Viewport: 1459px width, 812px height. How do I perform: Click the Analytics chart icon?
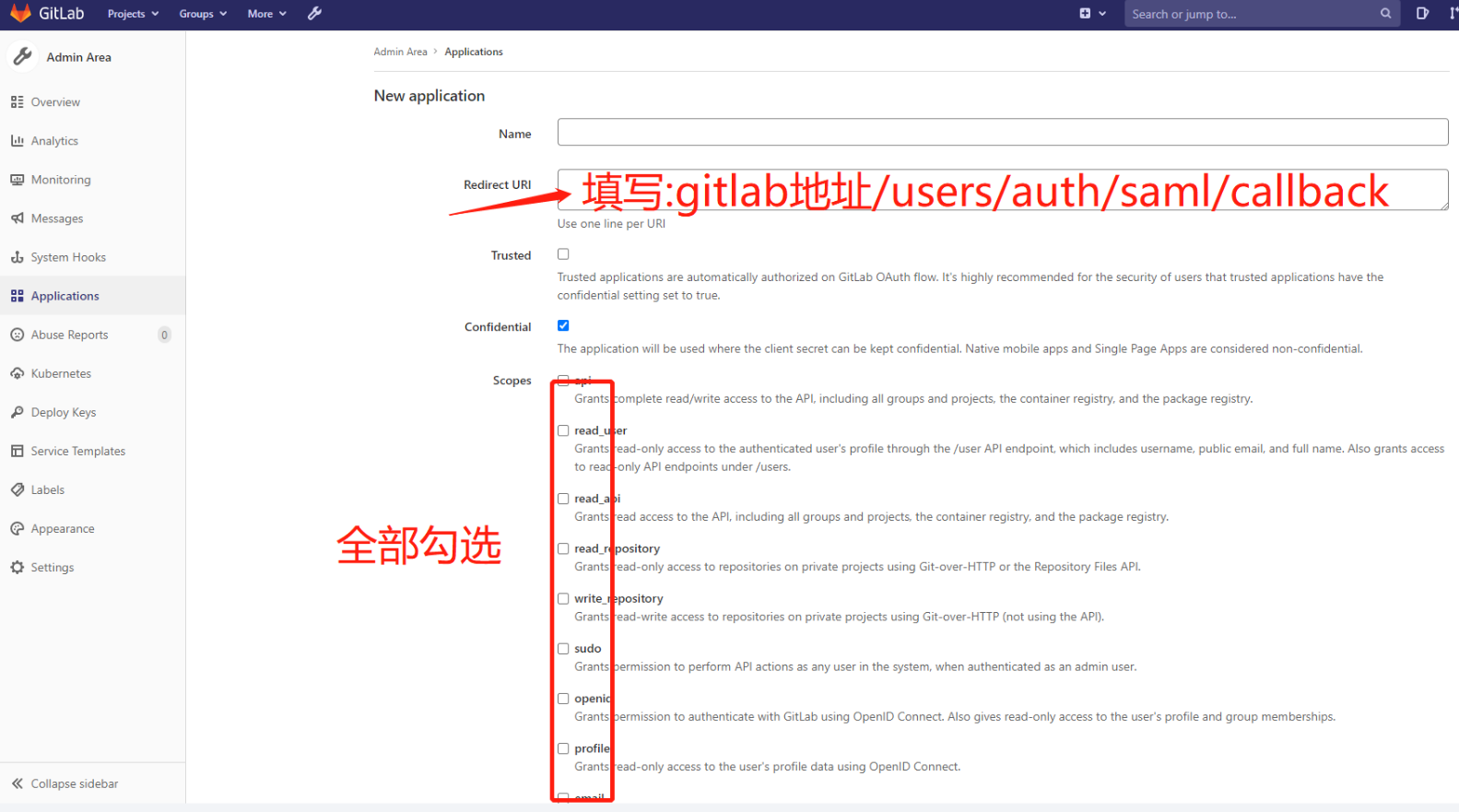coord(18,141)
